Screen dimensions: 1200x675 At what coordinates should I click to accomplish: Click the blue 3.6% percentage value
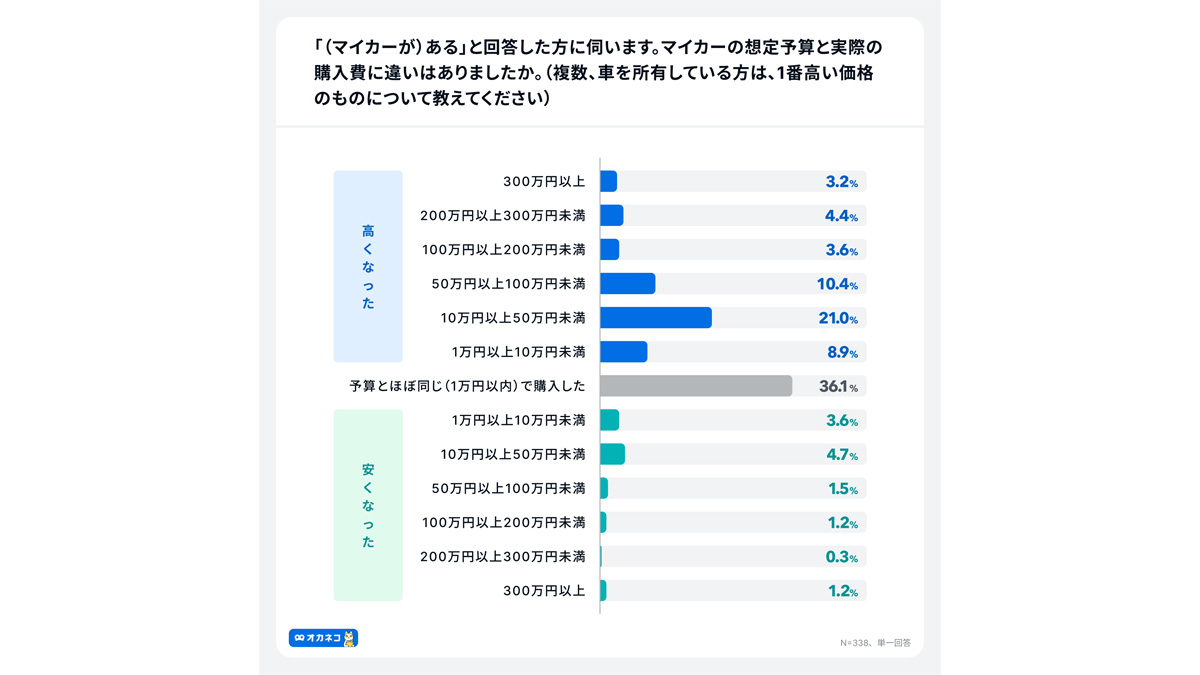842,251
